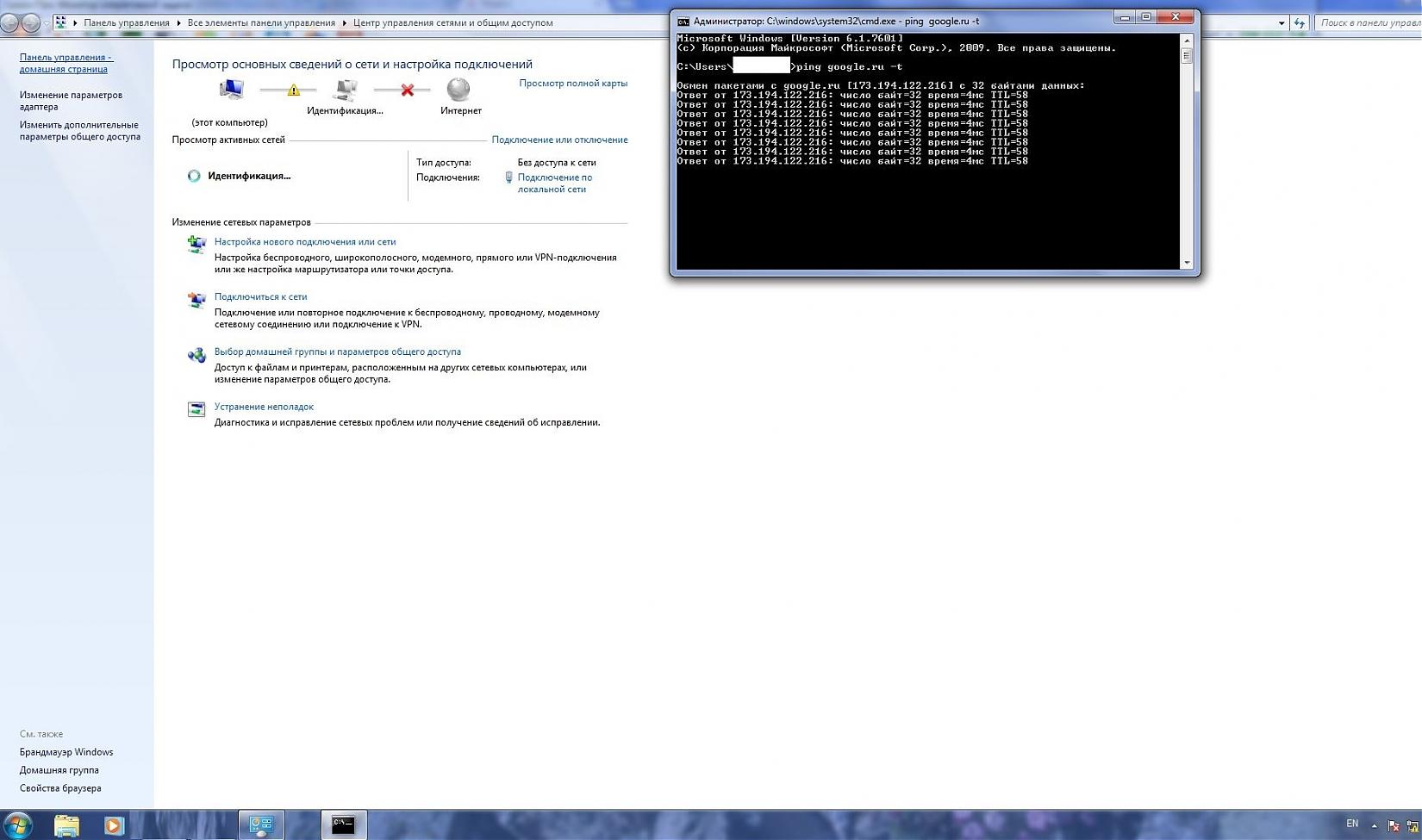Screen dimensions: 1422x840
Task: Open Windows Media Player from the taskbar
Action: click(x=113, y=825)
